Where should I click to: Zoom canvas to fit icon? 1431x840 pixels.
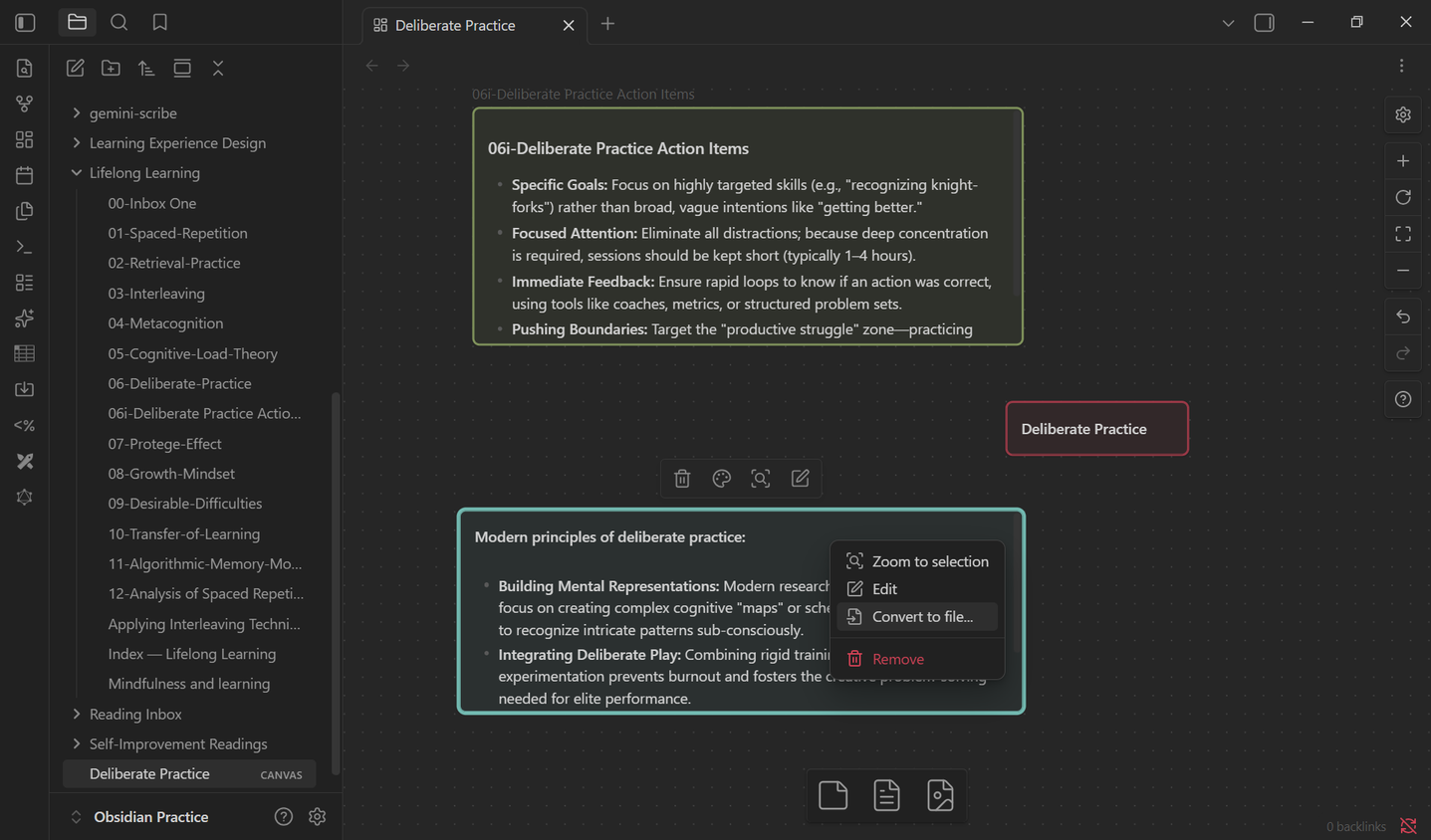point(1403,234)
